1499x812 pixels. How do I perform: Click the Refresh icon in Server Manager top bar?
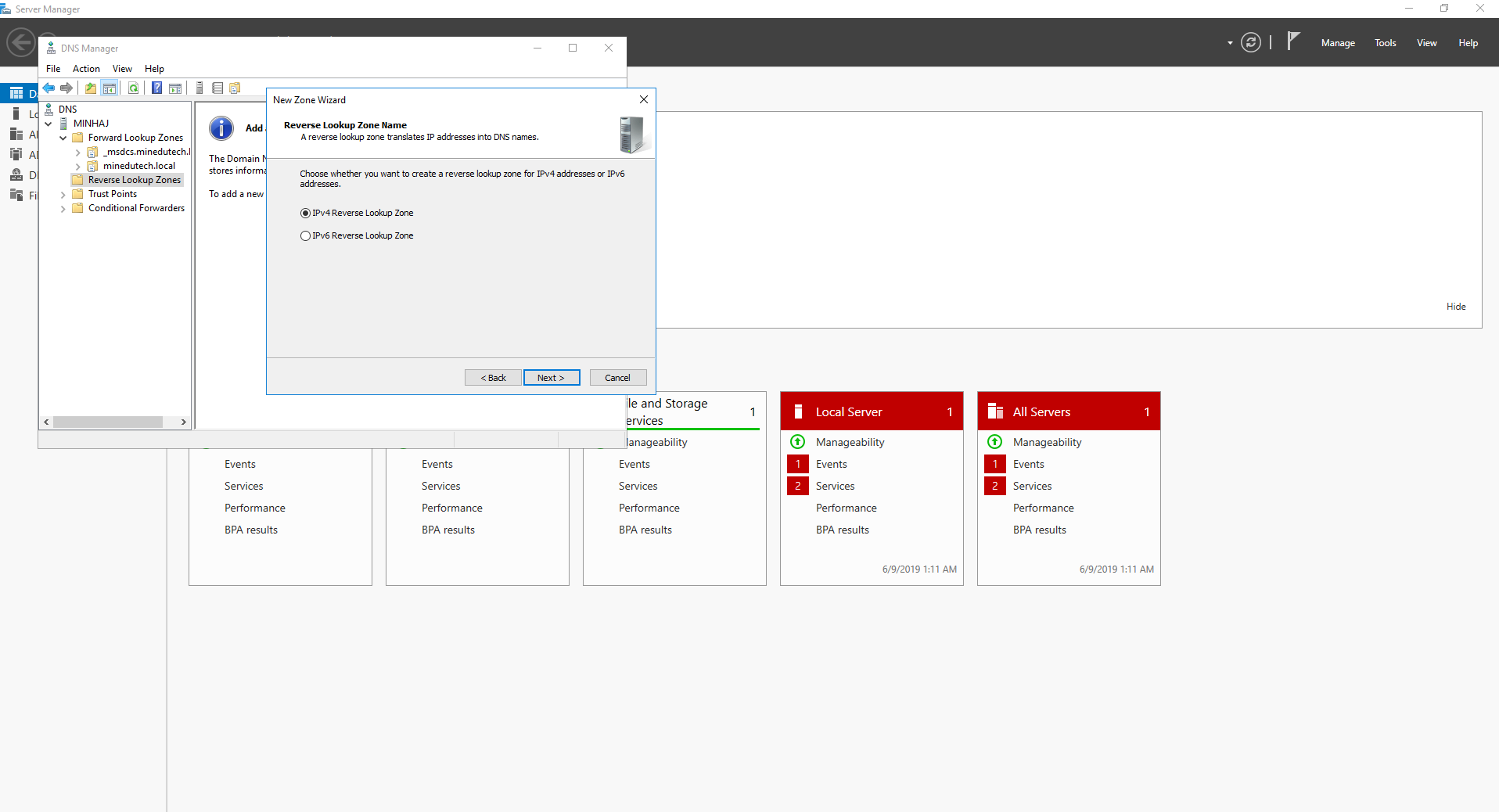tap(1250, 42)
